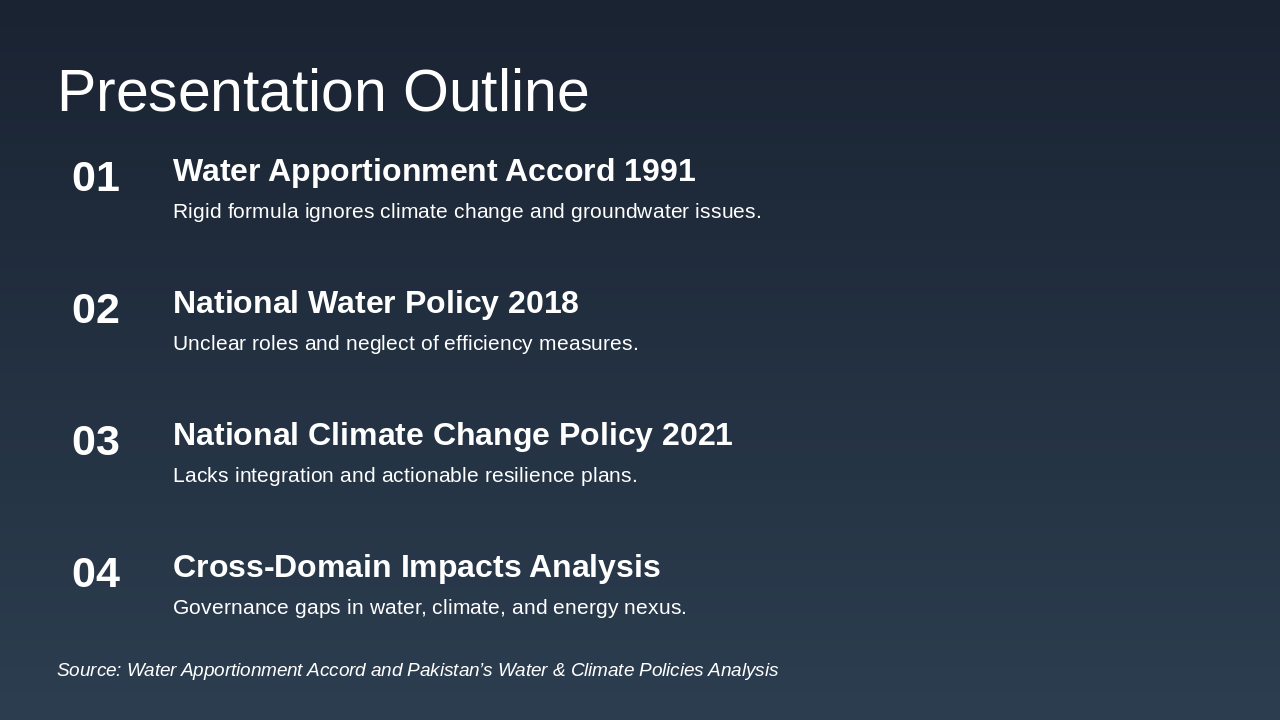Image resolution: width=1280 pixels, height=720 pixels.
Task: Click the word Outline in the title
Action: coord(496,91)
